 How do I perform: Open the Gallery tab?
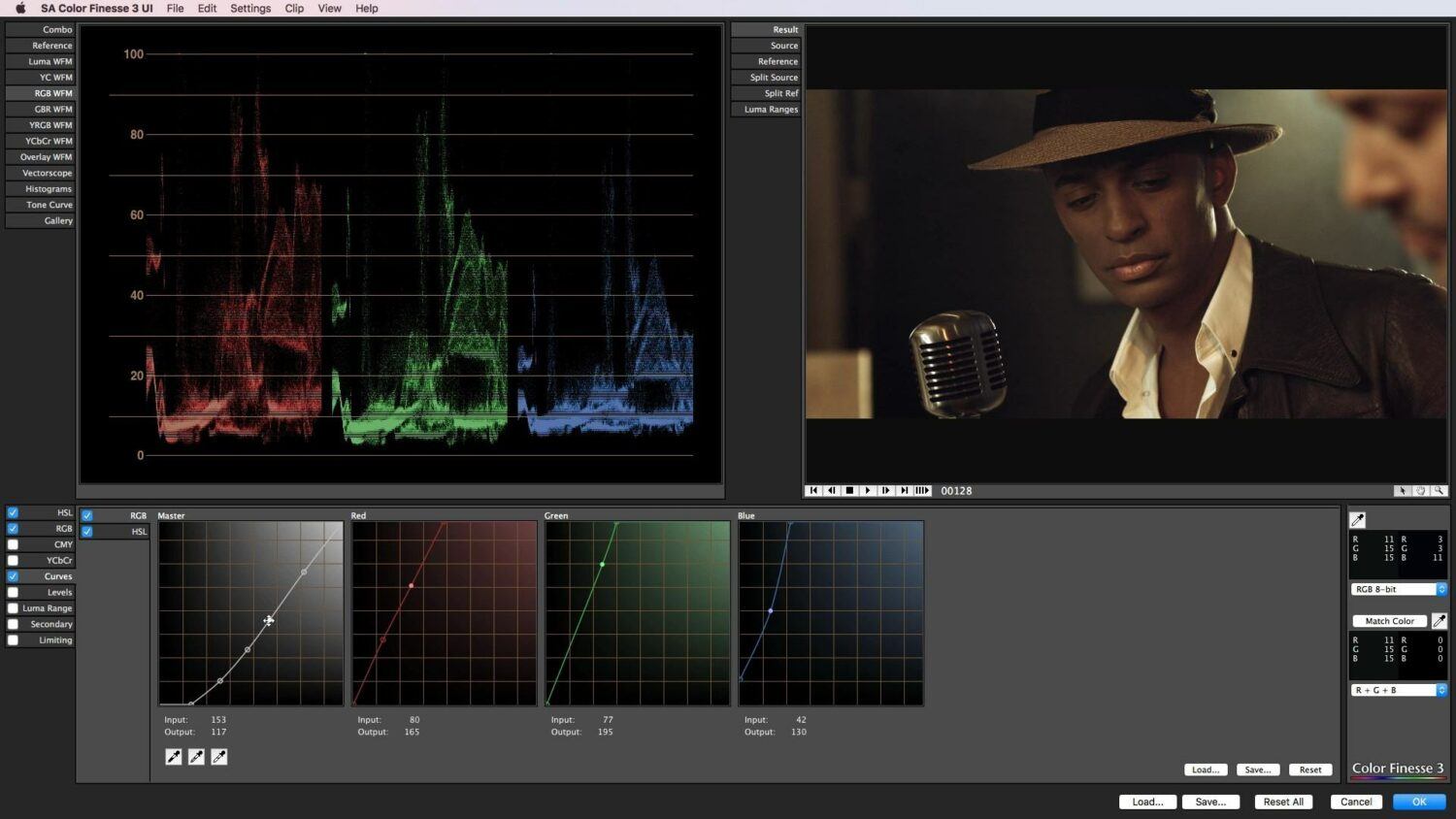click(40, 220)
